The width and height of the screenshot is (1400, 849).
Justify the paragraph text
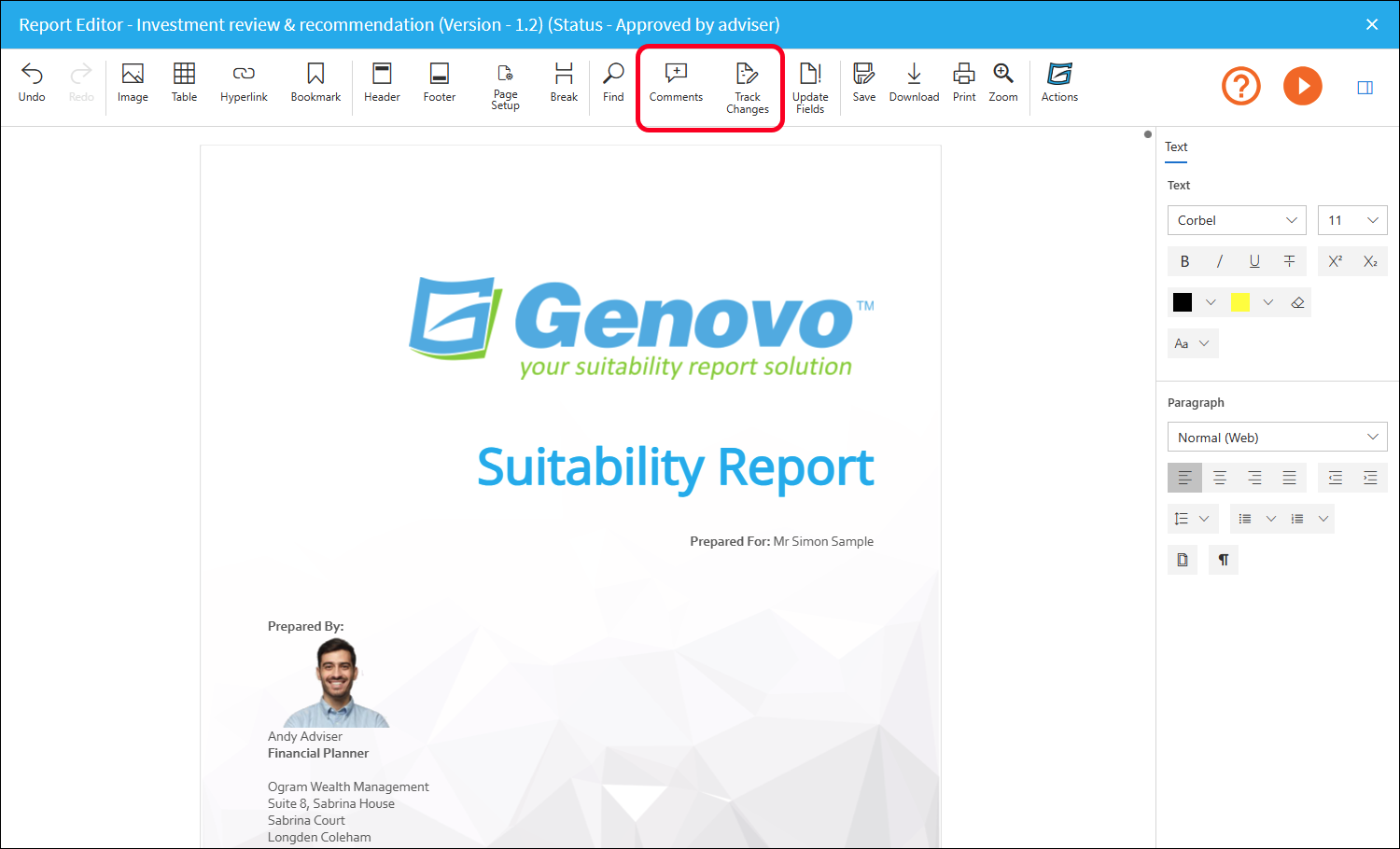(x=1289, y=478)
